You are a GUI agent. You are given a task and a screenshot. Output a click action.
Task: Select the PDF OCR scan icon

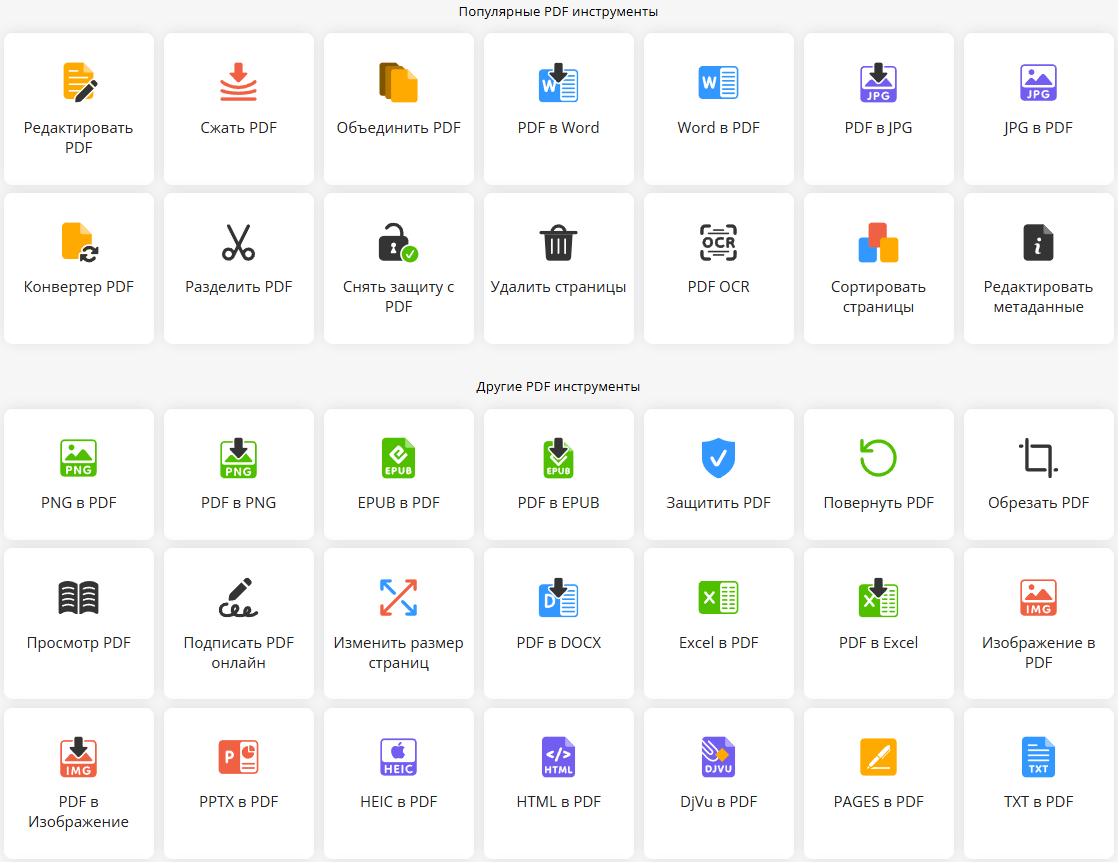click(718, 242)
